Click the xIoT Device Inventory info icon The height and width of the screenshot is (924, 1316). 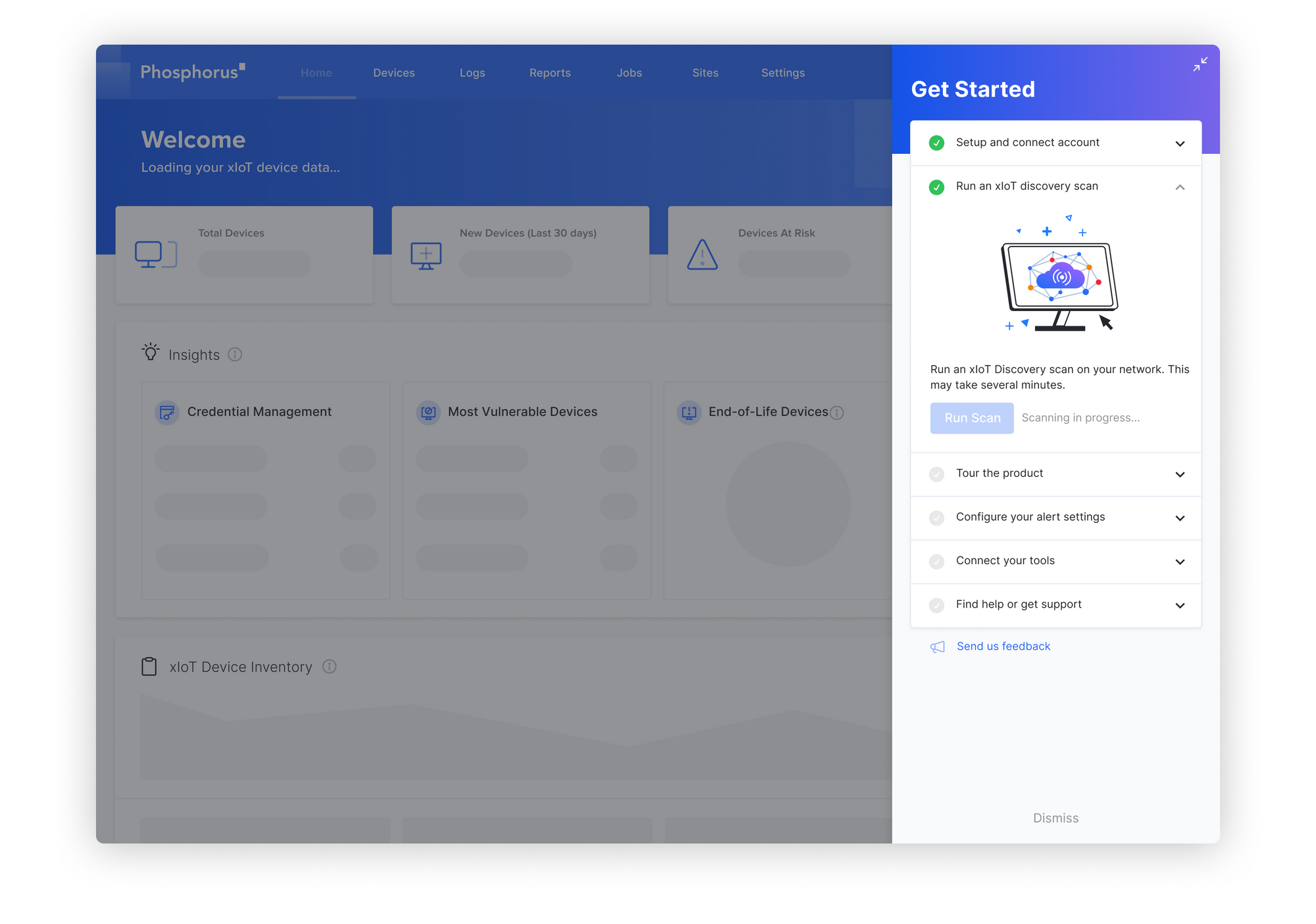click(329, 666)
